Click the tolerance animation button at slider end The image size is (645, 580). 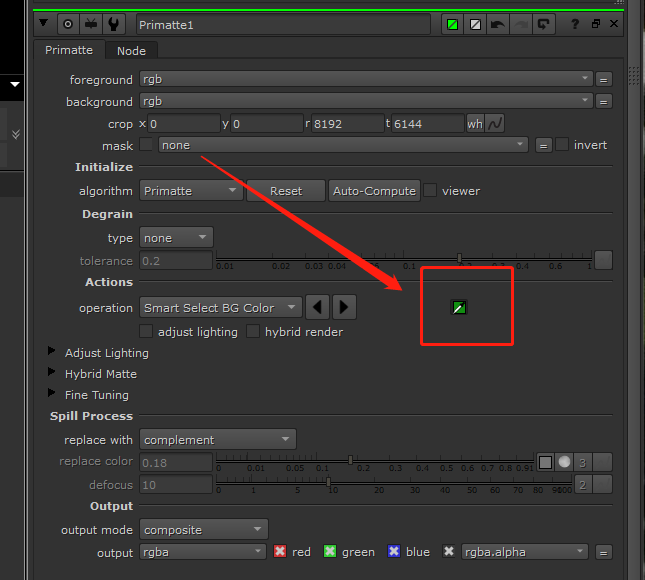pos(603,260)
